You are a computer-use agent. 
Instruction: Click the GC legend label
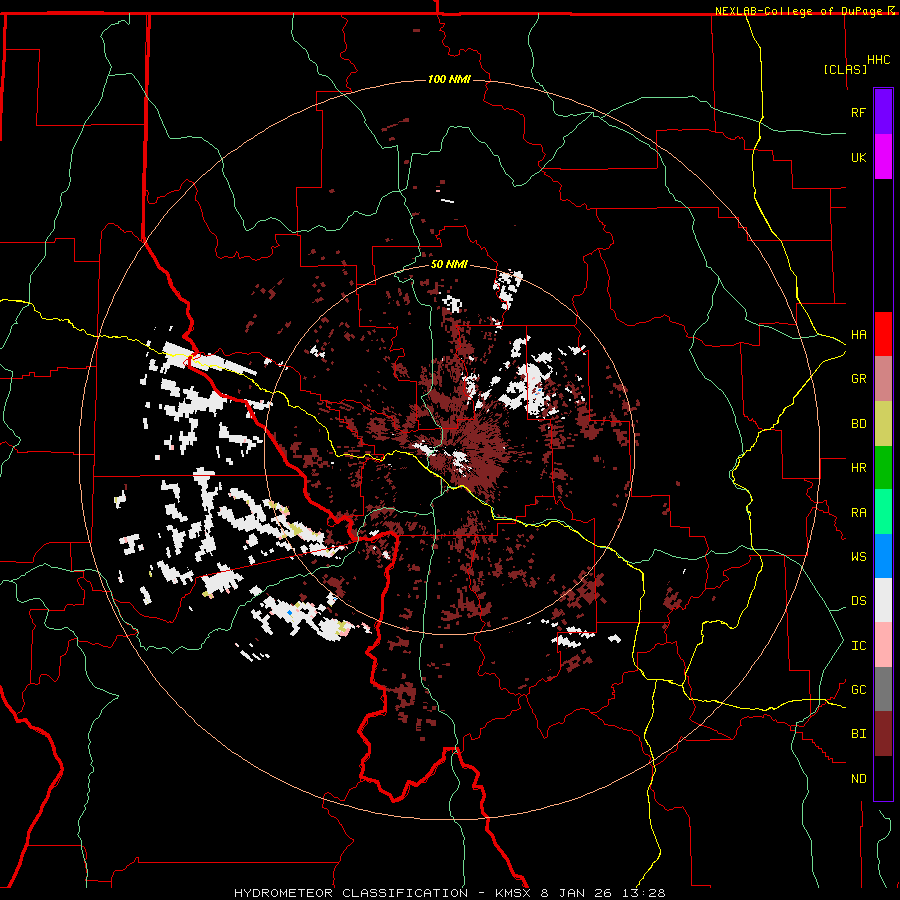point(858,690)
